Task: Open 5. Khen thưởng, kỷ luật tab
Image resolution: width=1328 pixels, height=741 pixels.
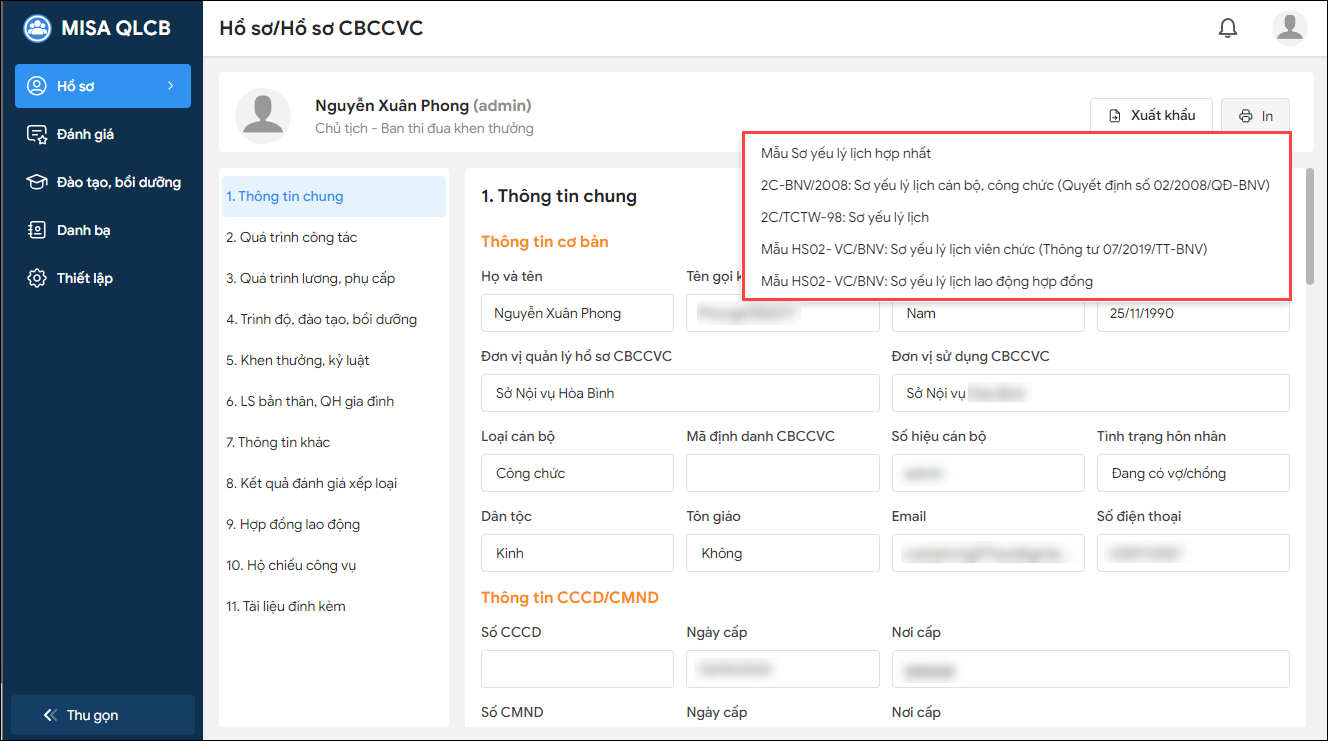Action: point(298,360)
